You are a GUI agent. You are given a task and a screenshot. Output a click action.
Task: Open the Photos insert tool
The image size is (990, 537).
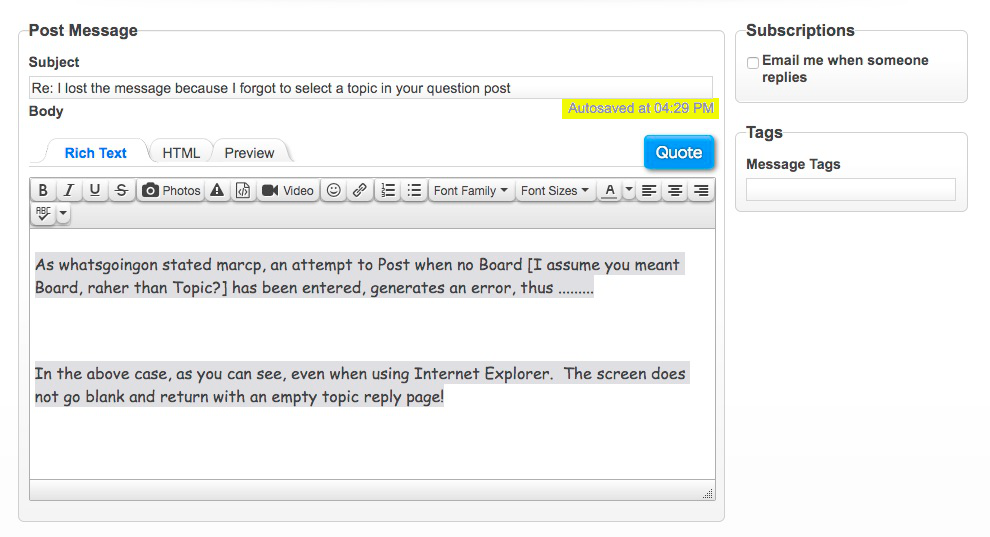point(171,190)
